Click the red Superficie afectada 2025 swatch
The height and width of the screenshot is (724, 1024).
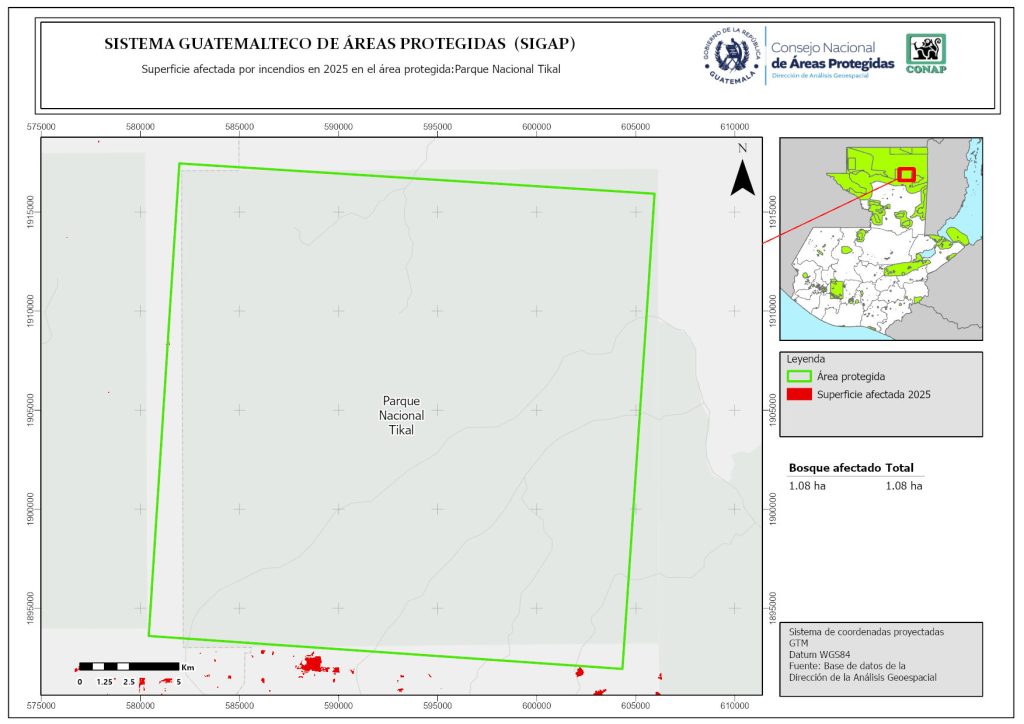coord(799,395)
